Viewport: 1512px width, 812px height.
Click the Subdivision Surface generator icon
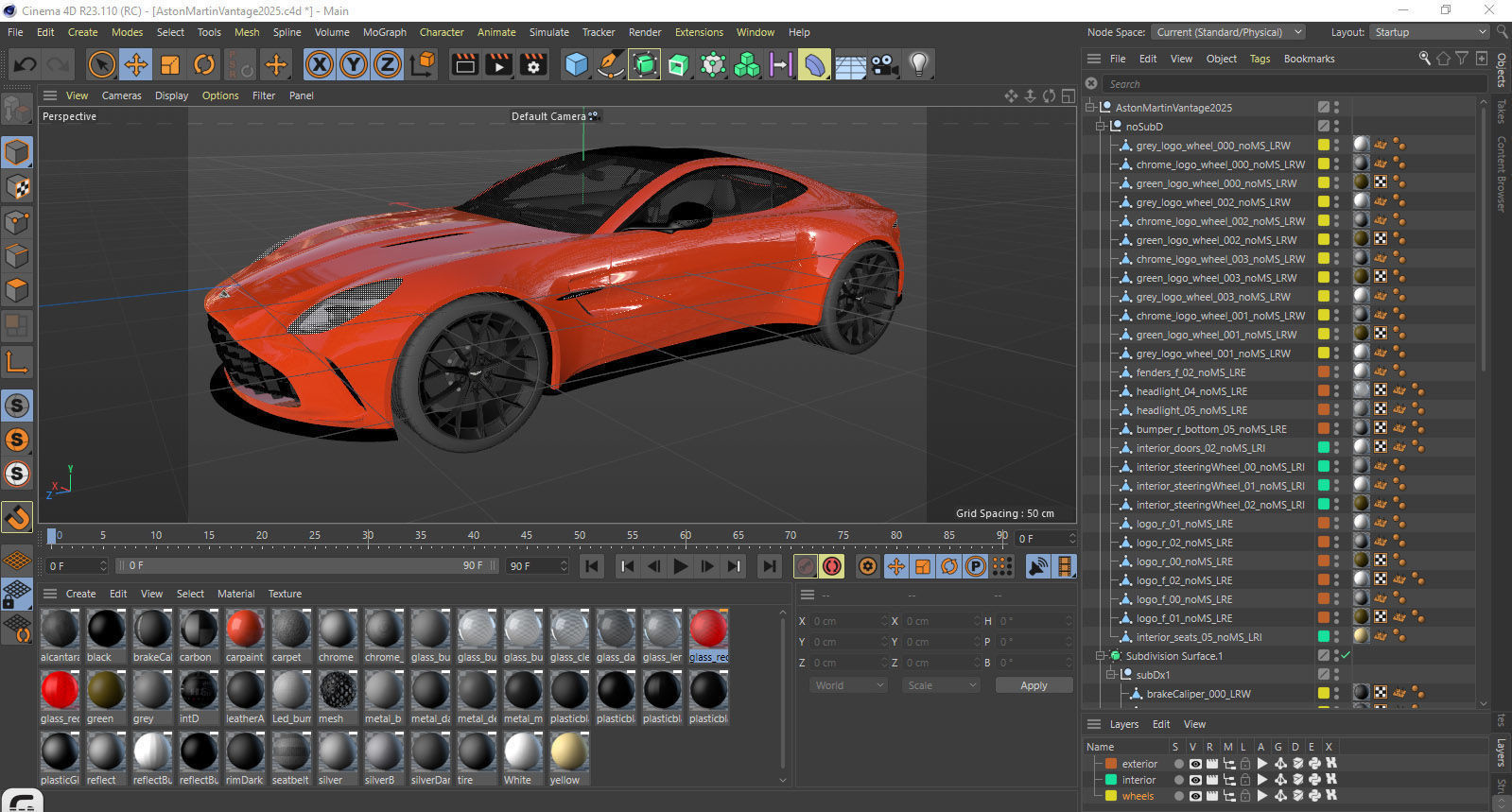pos(645,64)
